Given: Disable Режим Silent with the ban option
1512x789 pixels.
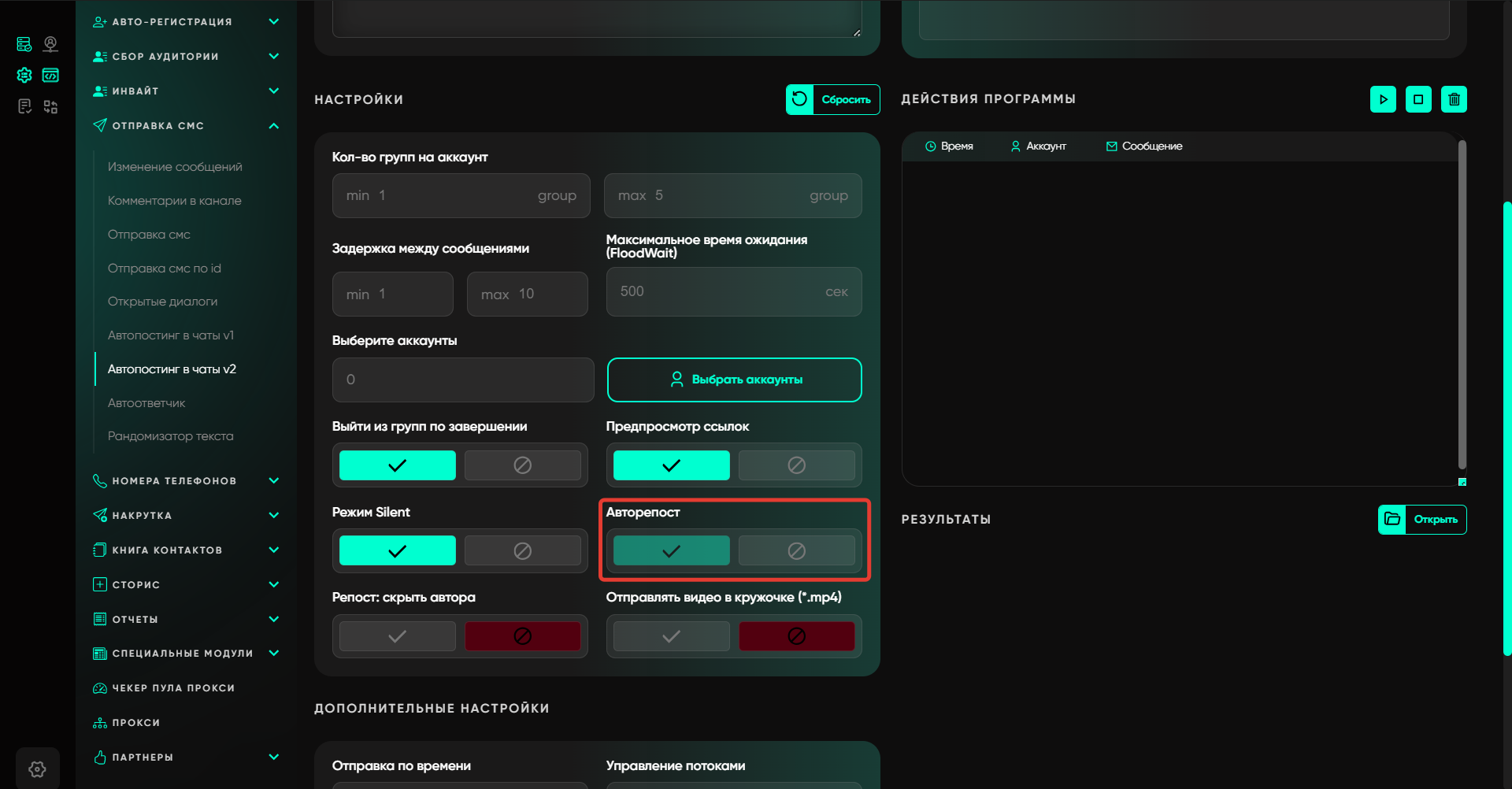Looking at the screenshot, I should [x=522, y=551].
